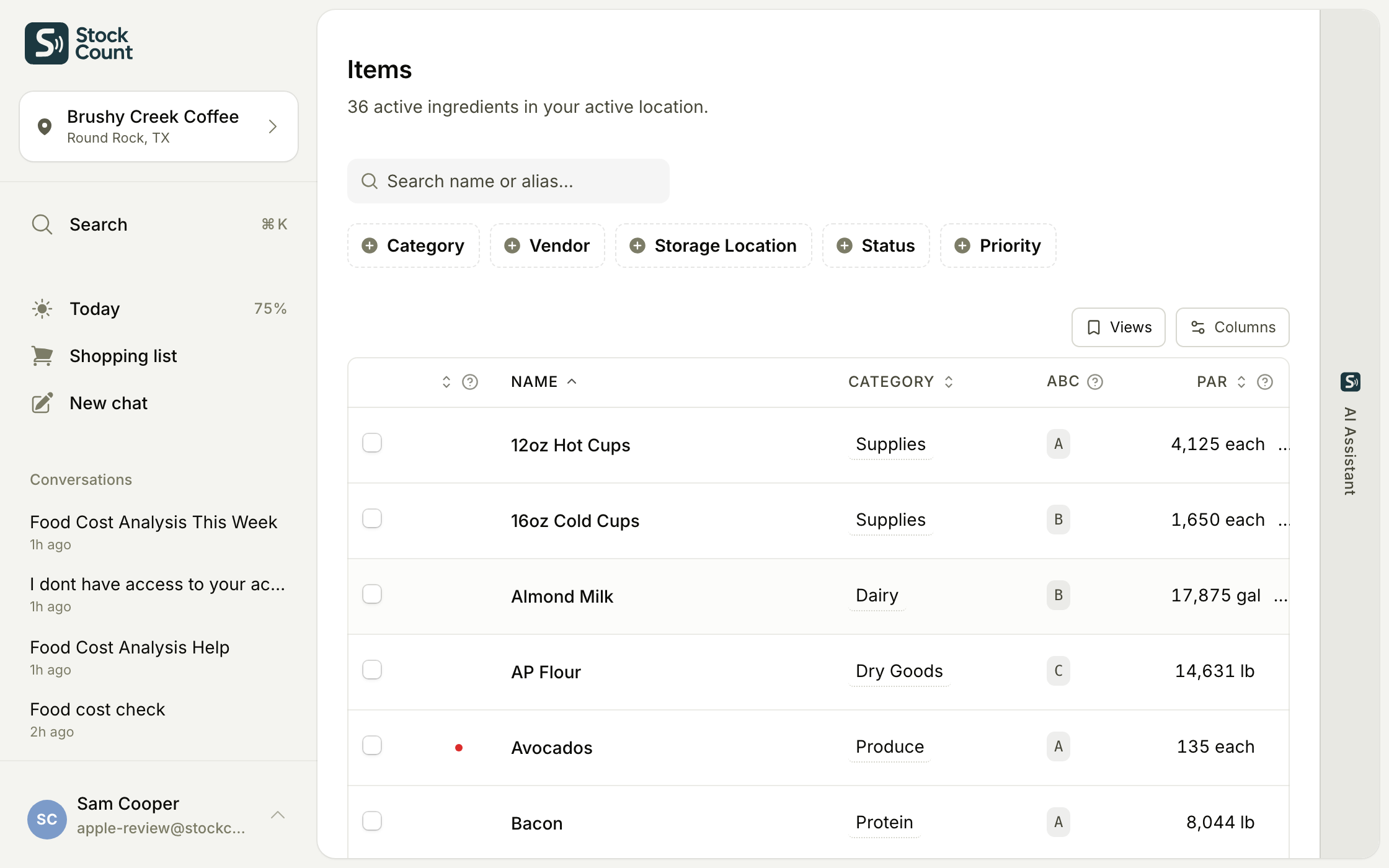Click the A badge for Bacon
Screen dimensions: 1389x868
click(1058, 822)
